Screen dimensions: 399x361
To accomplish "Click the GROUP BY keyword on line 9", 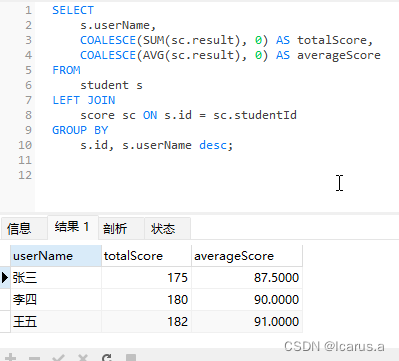I will tap(80, 130).
